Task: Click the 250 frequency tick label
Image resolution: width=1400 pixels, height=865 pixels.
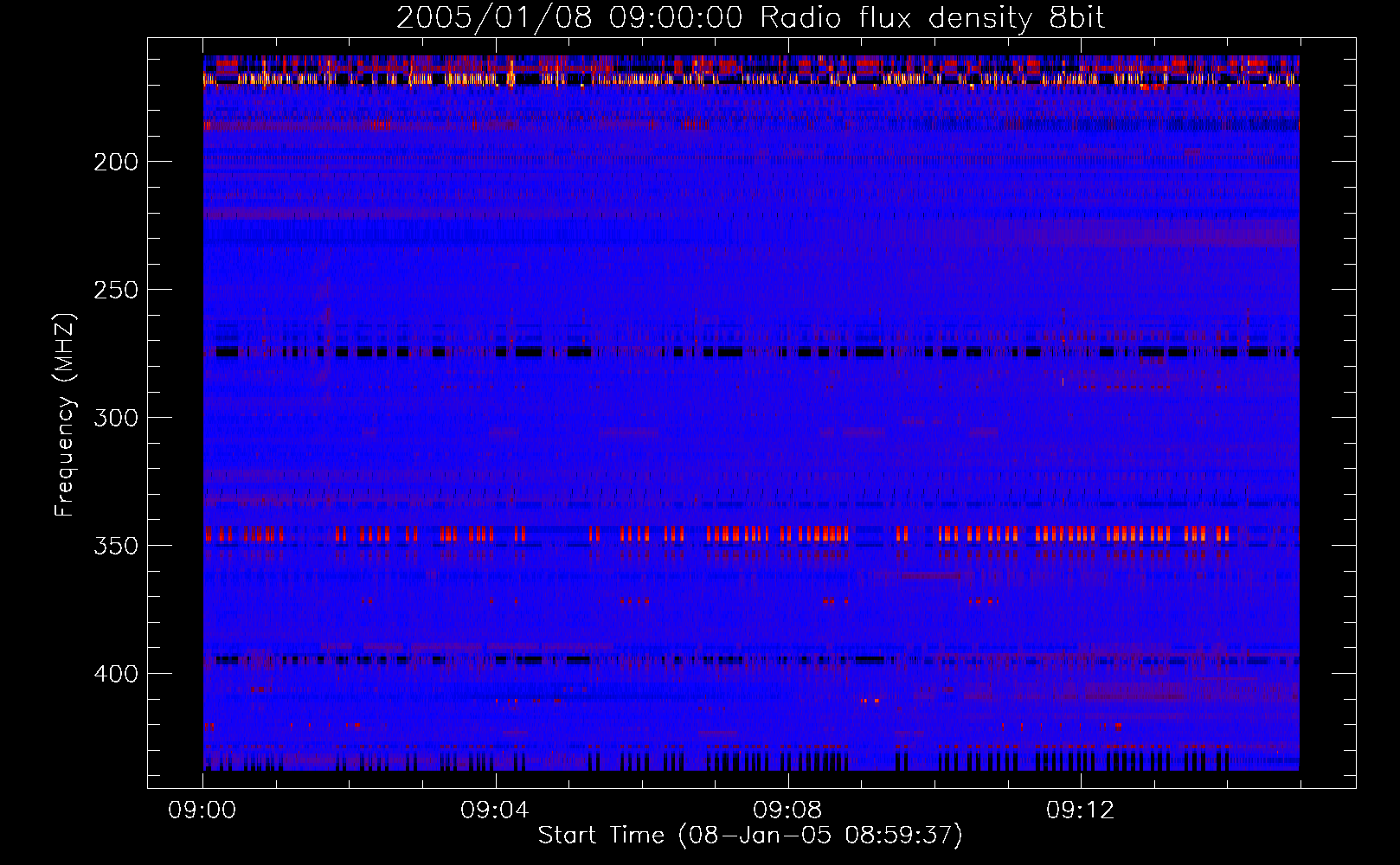Action: (x=116, y=290)
